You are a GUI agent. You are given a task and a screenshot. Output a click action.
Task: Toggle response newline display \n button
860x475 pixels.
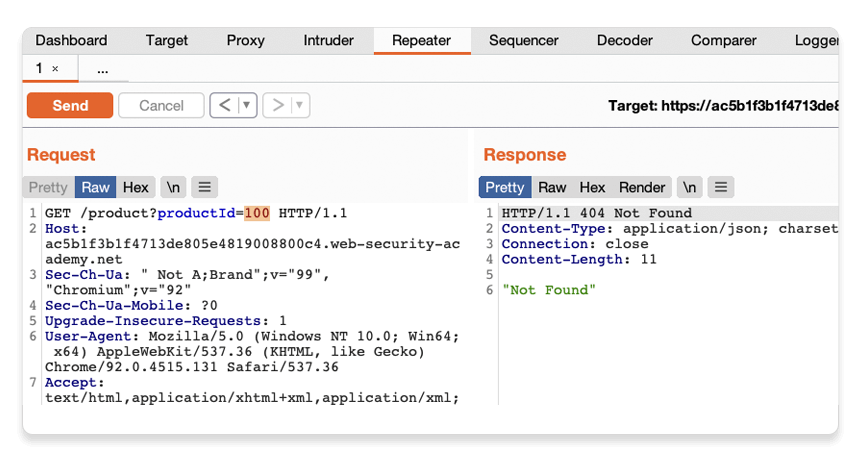point(690,187)
